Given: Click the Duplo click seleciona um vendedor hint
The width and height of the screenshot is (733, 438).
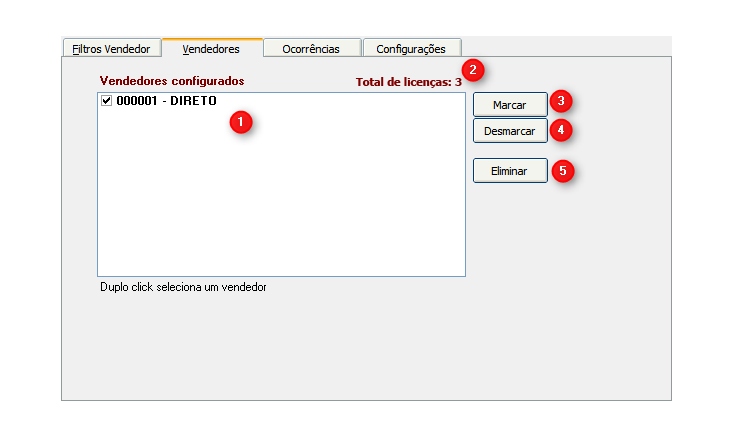Looking at the screenshot, I should point(183,287).
